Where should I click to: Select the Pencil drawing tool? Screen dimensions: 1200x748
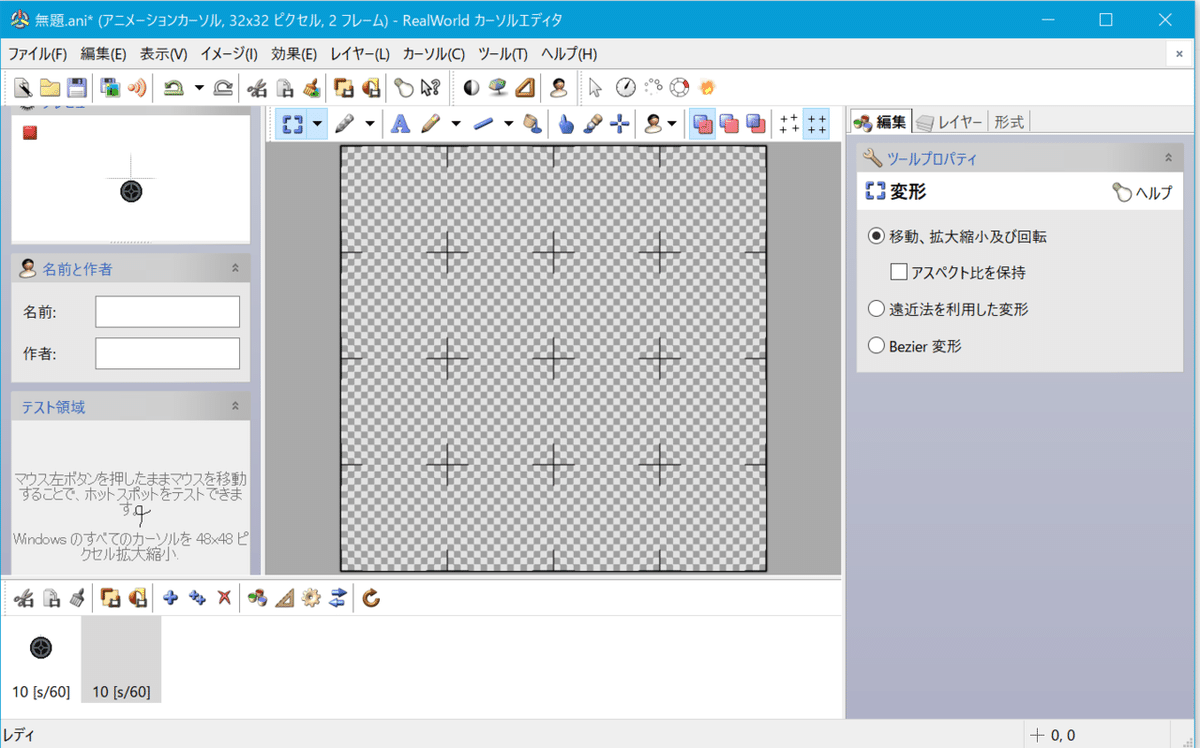coord(431,124)
